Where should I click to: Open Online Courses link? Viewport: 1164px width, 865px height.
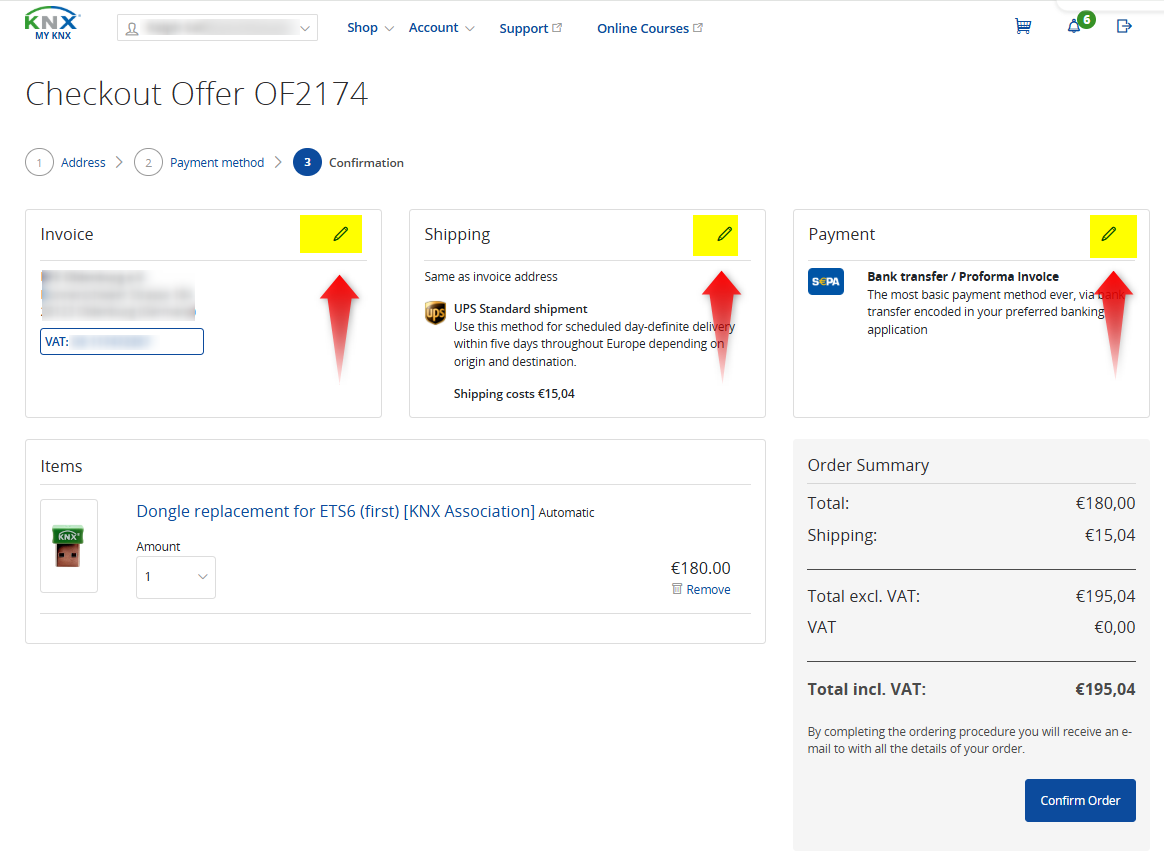pyautogui.click(x=650, y=28)
